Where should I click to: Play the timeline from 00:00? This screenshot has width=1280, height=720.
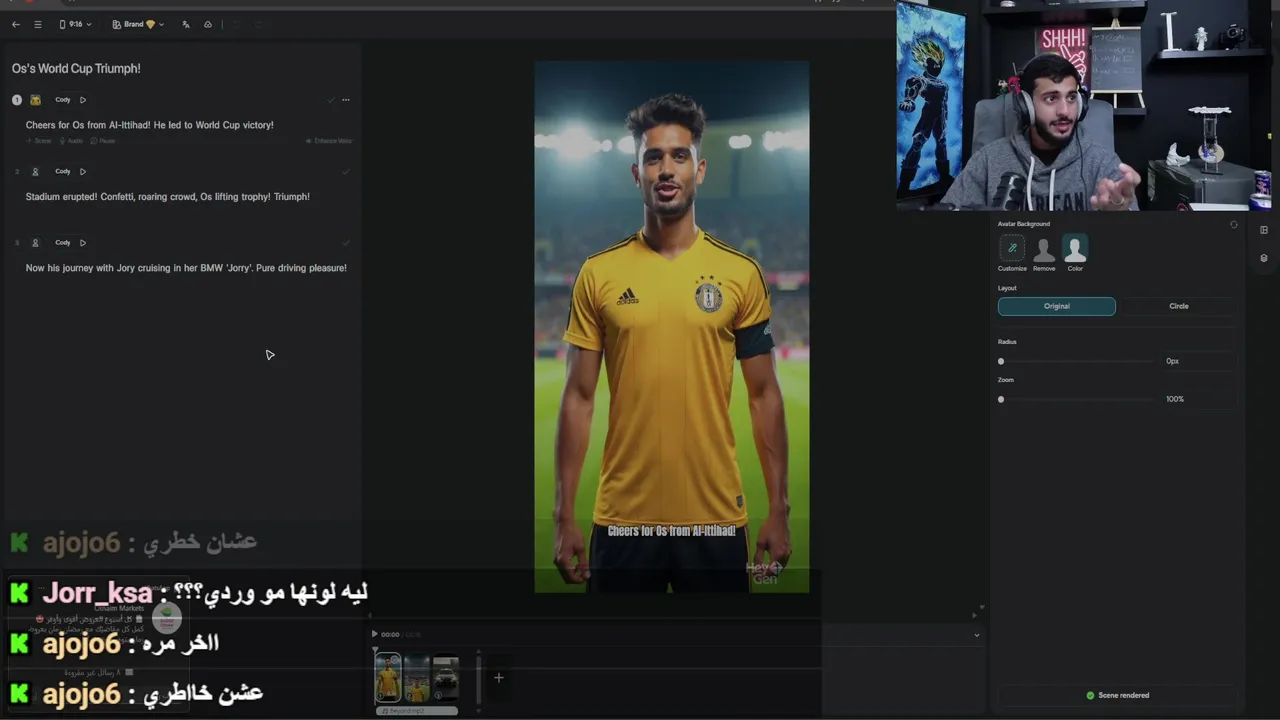(375, 634)
